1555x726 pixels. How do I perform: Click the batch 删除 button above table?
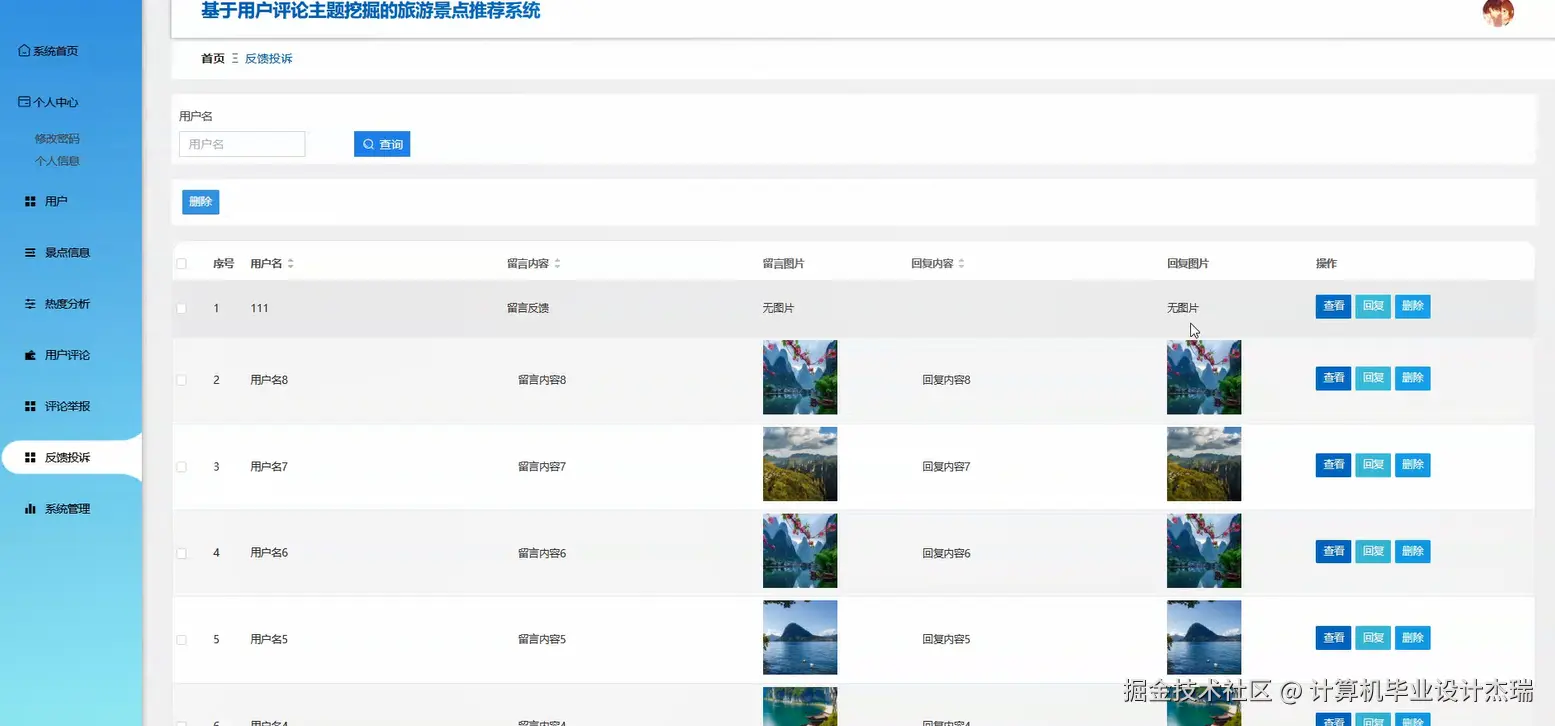tap(201, 202)
